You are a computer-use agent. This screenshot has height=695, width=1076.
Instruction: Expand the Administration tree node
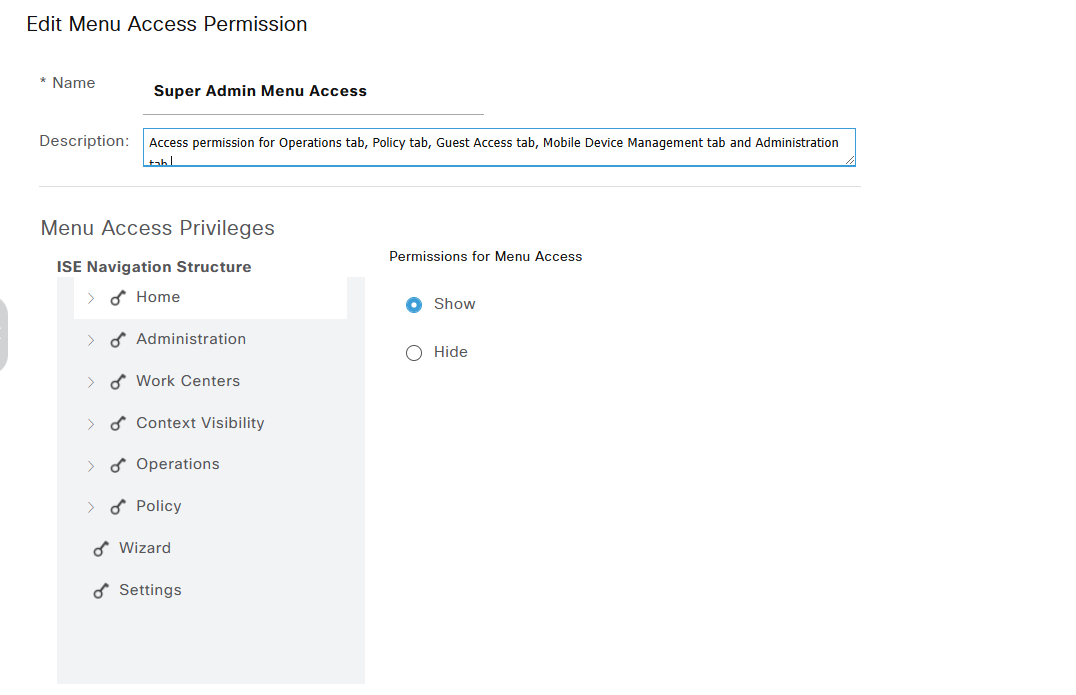click(91, 340)
